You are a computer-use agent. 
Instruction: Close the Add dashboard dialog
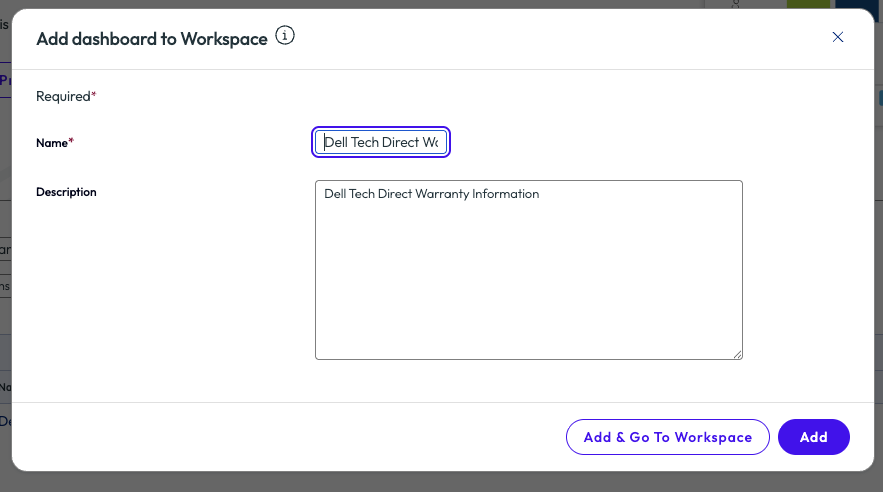tap(838, 37)
